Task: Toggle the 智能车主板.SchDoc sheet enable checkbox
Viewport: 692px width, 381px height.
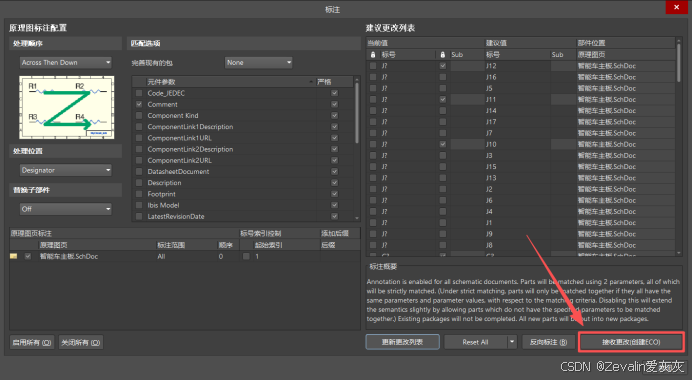Action: tap(28, 256)
